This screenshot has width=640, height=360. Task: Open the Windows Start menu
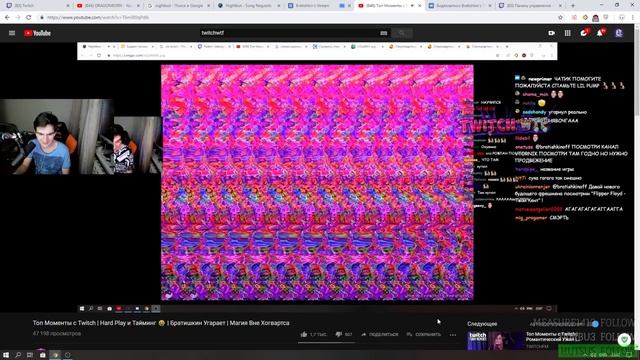(x=6, y=355)
